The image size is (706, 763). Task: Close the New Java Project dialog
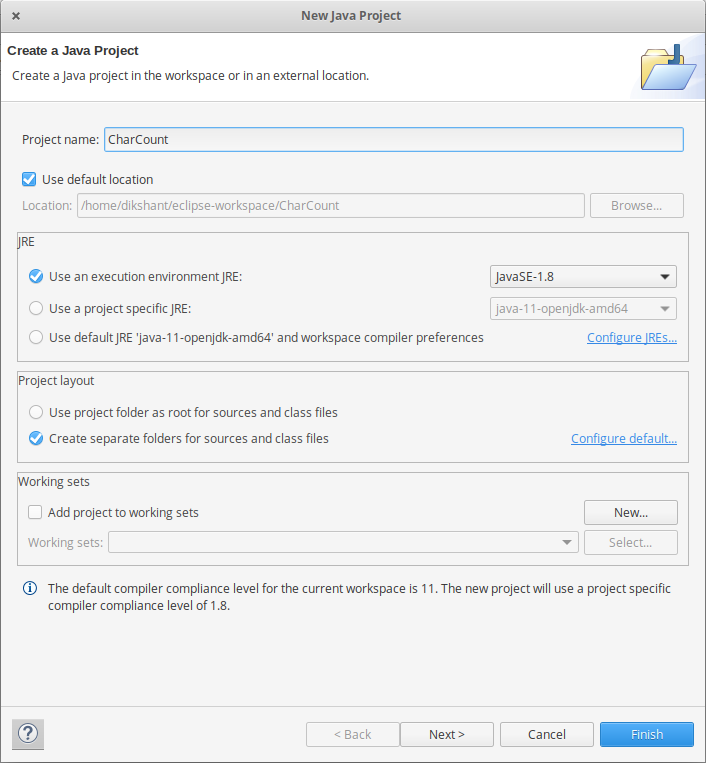coord(16,16)
